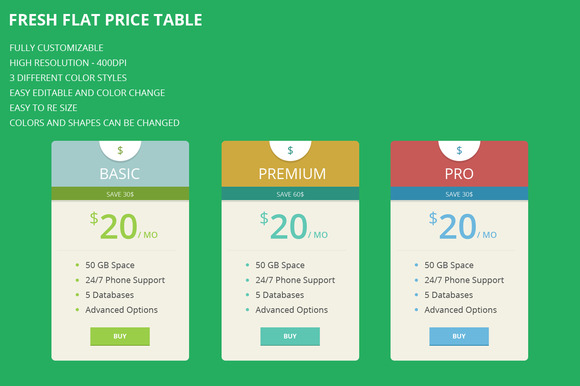Select the PREMIUM plan header
Image resolution: width=580 pixels, height=386 pixels.
(292, 174)
